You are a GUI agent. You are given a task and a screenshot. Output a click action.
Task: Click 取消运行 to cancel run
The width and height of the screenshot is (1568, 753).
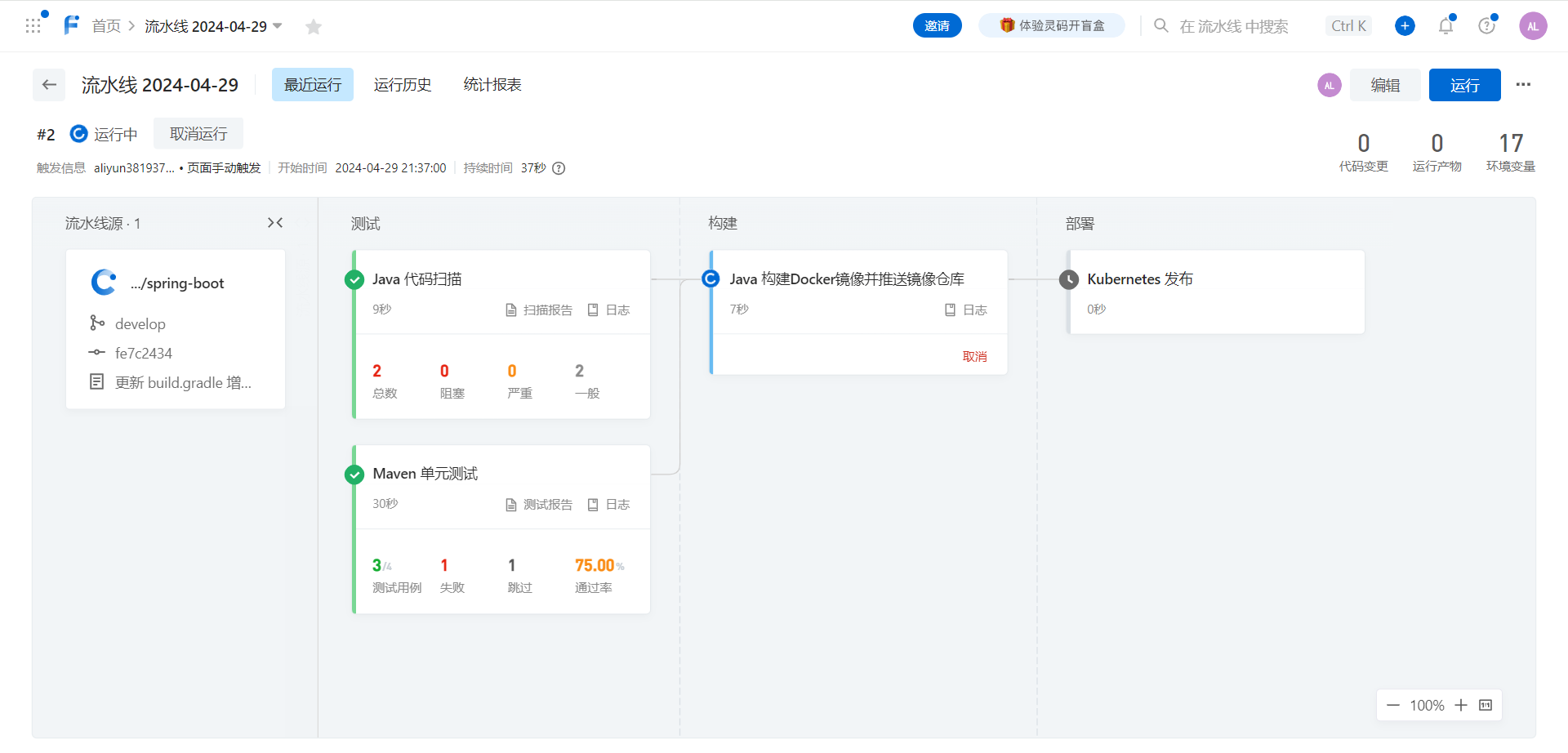pos(198,134)
